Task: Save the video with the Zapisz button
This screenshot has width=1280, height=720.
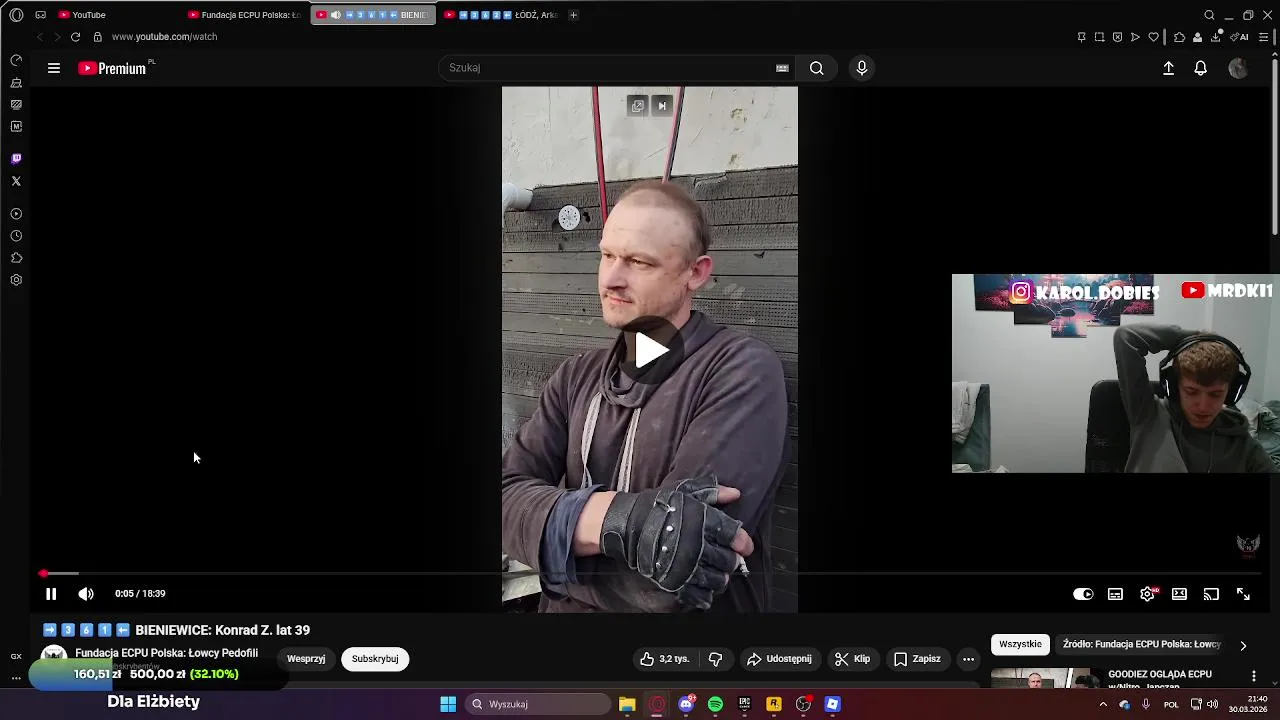Action: pos(917,659)
